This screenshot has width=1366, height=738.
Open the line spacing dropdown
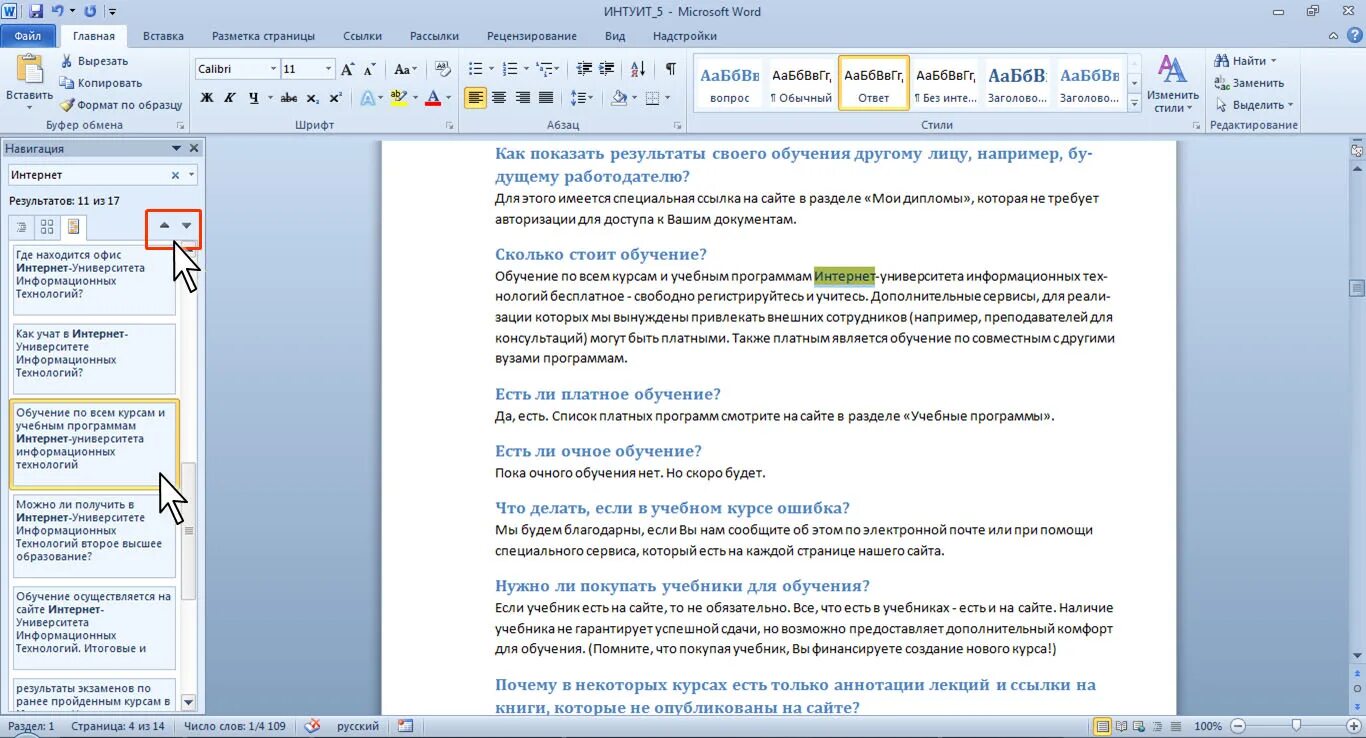pyautogui.click(x=581, y=98)
